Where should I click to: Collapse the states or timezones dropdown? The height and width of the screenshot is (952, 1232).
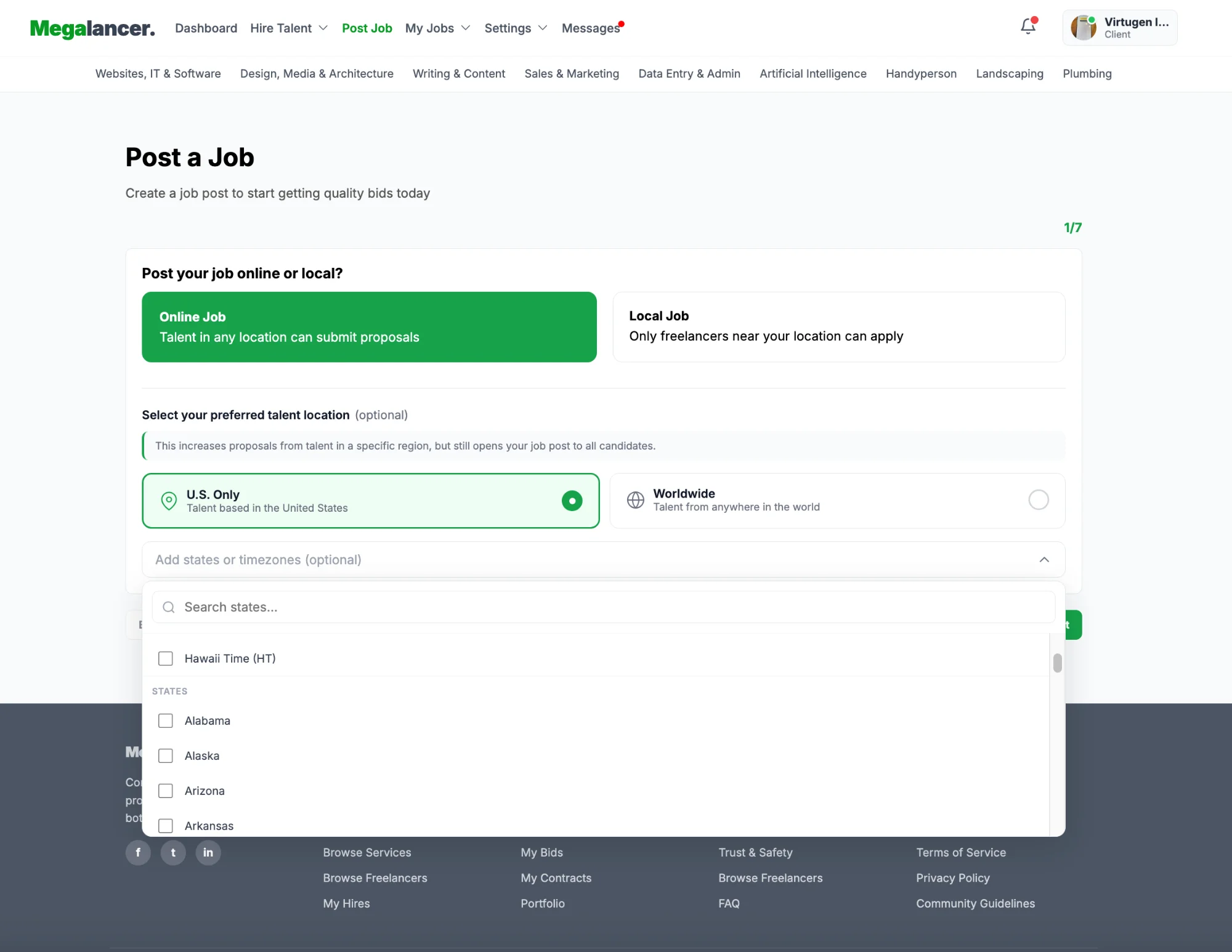point(1044,560)
